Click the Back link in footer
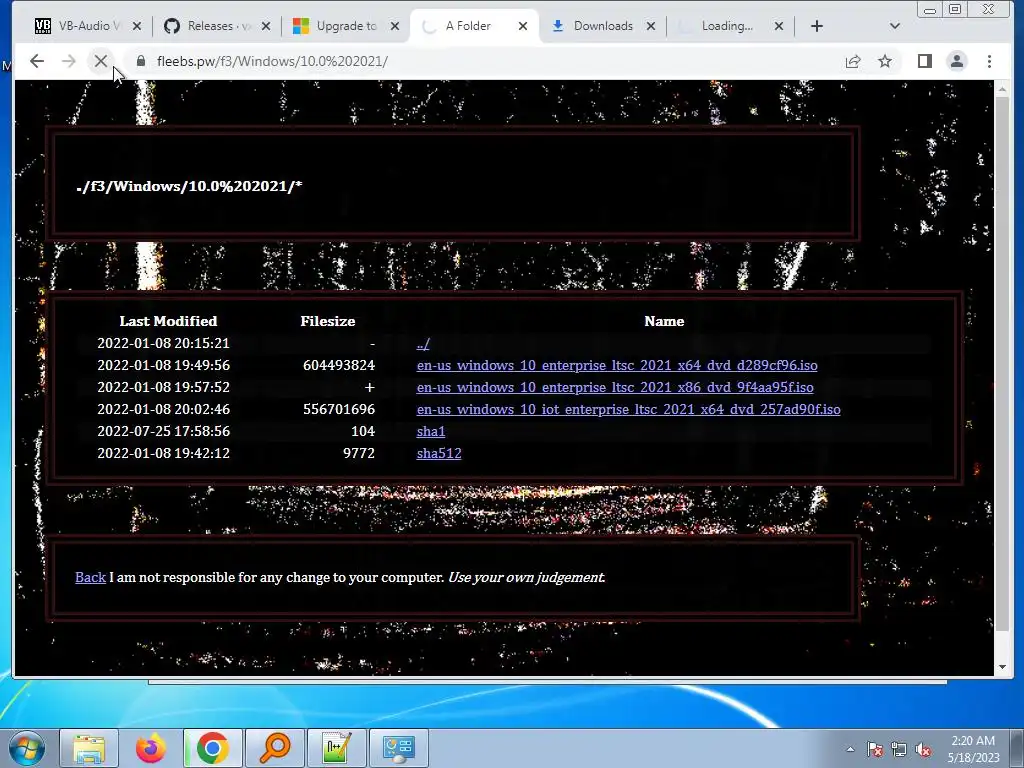The height and width of the screenshot is (768, 1024). coord(90,577)
